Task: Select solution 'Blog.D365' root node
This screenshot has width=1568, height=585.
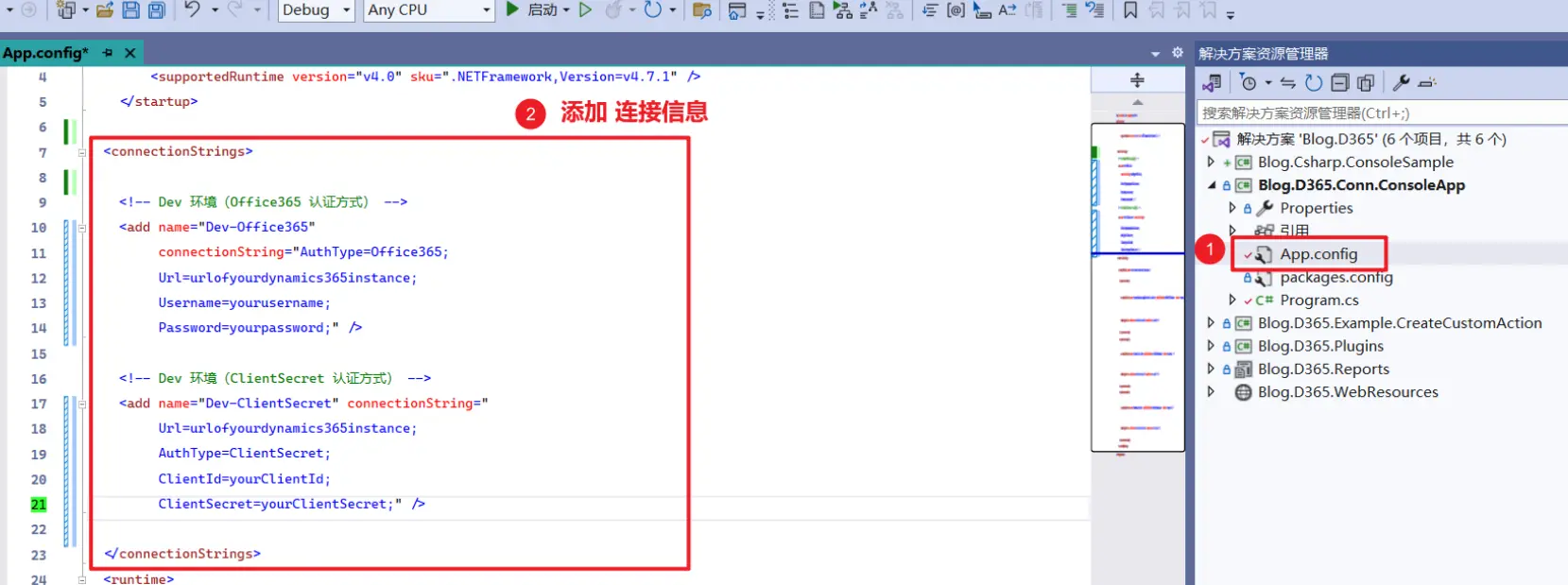Action: tap(1371, 139)
